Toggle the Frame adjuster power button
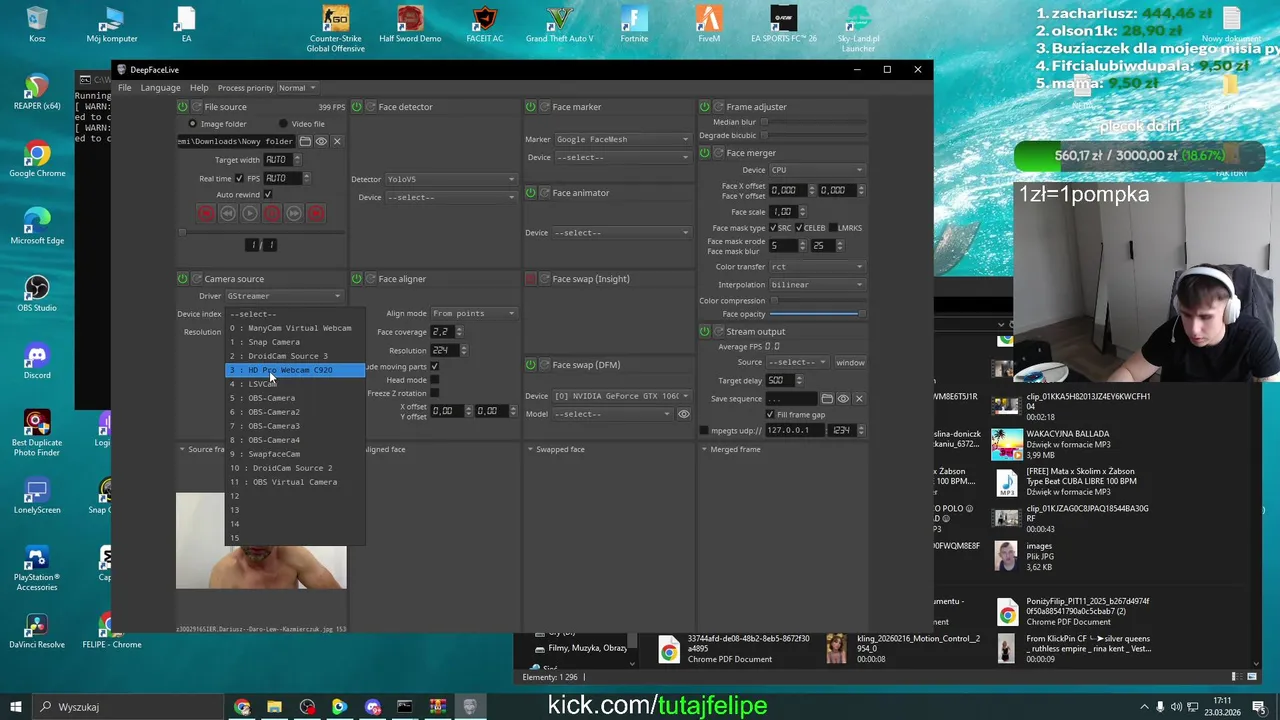Viewport: 1280px width, 720px height. click(704, 107)
